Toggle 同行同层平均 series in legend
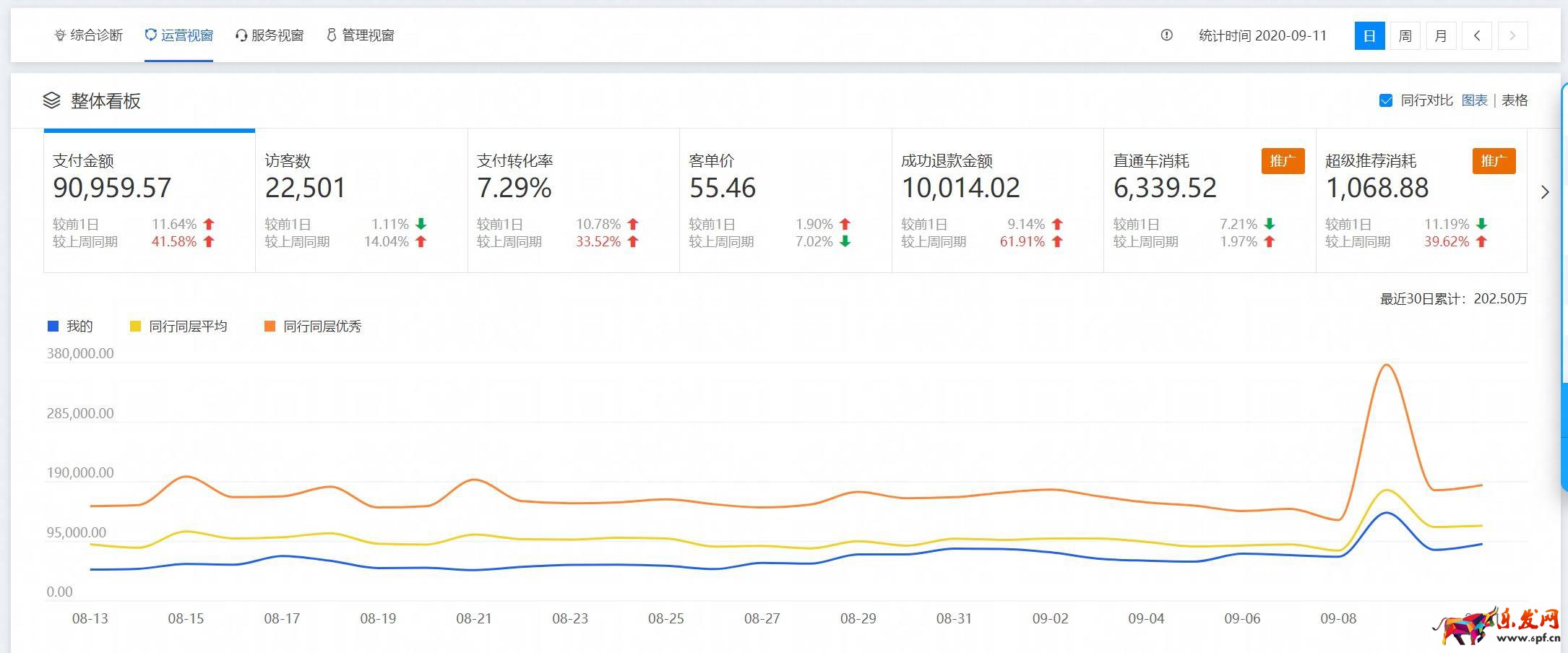 coord(178,326)
